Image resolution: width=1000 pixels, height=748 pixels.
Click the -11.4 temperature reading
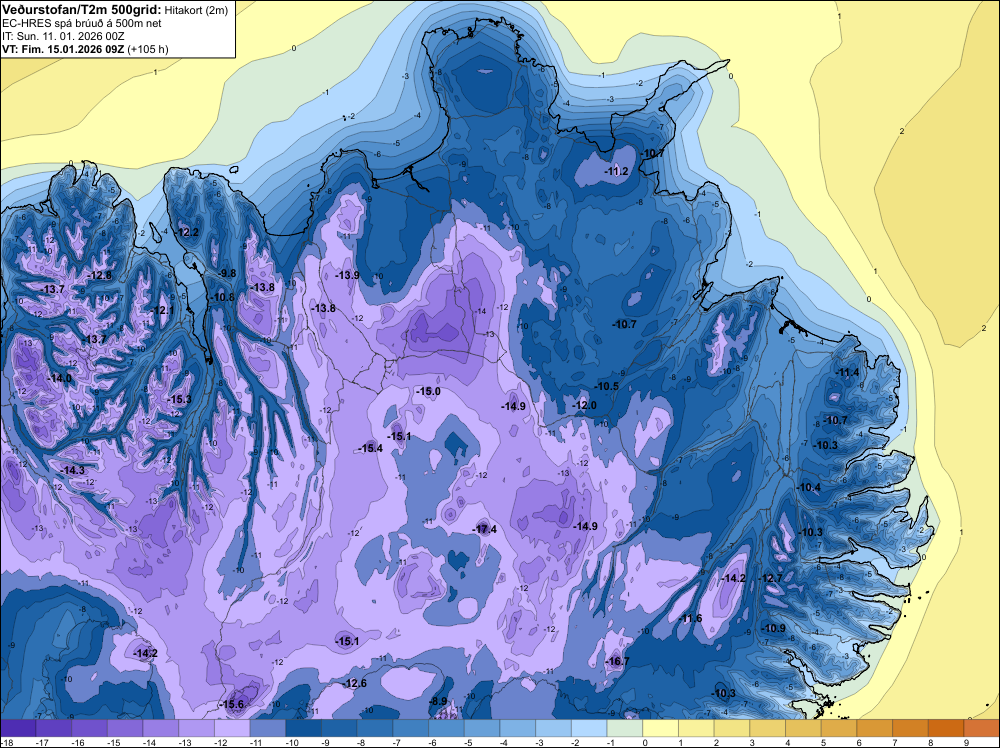(x=848, y=372)
